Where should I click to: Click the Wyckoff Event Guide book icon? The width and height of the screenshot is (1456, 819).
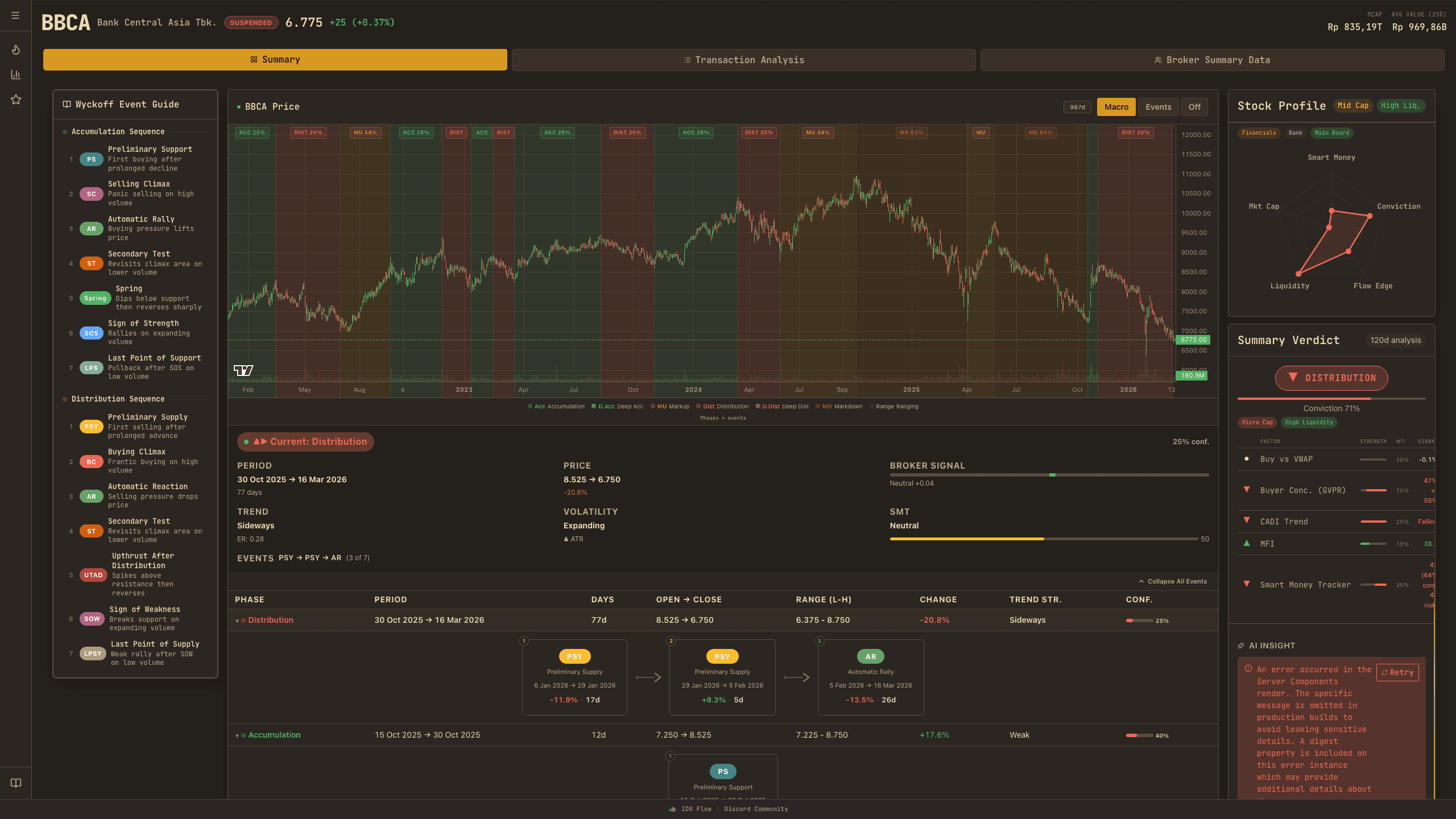point(67,105)
